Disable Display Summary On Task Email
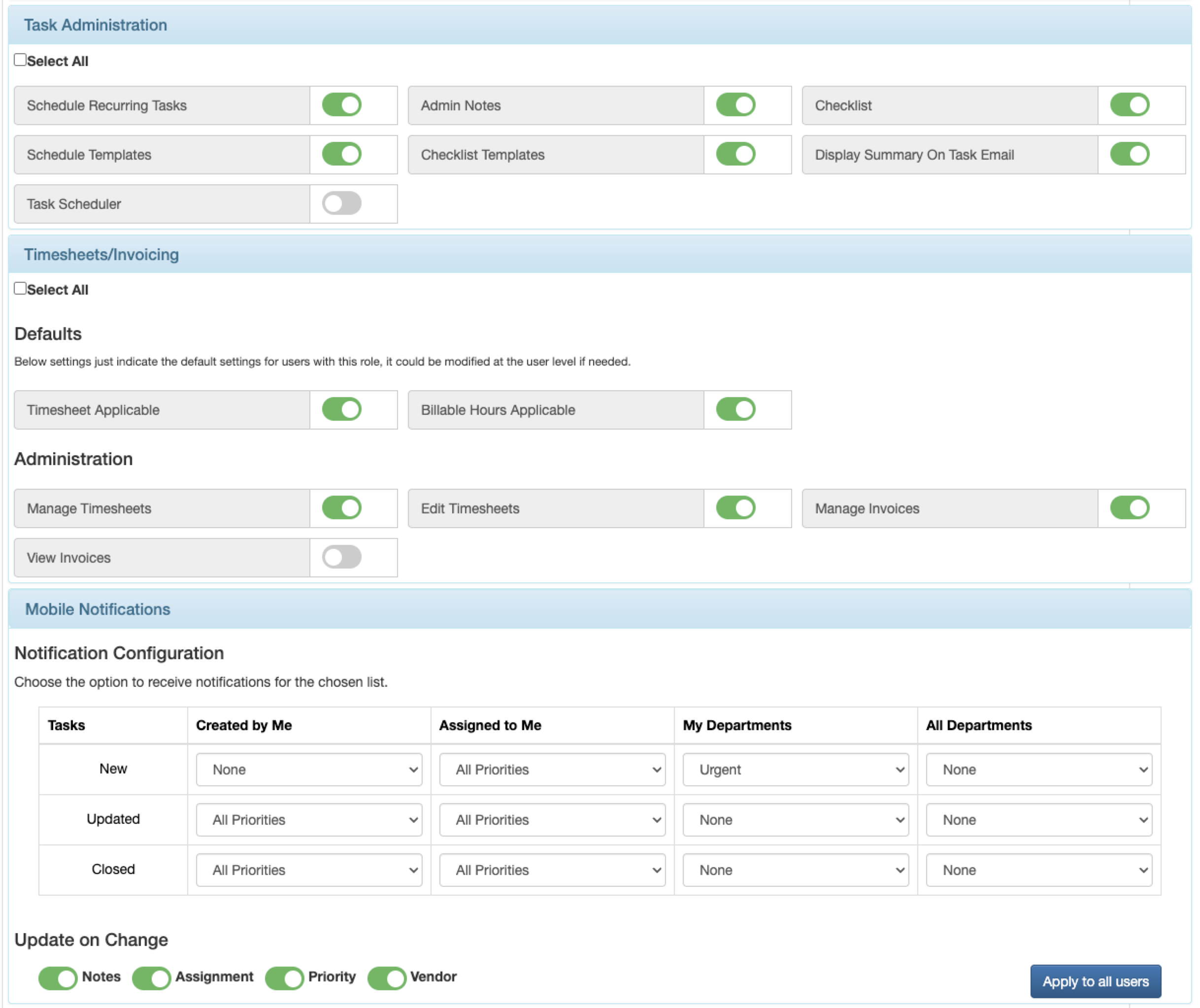 pyautogui.click(x=1129, y=154)
